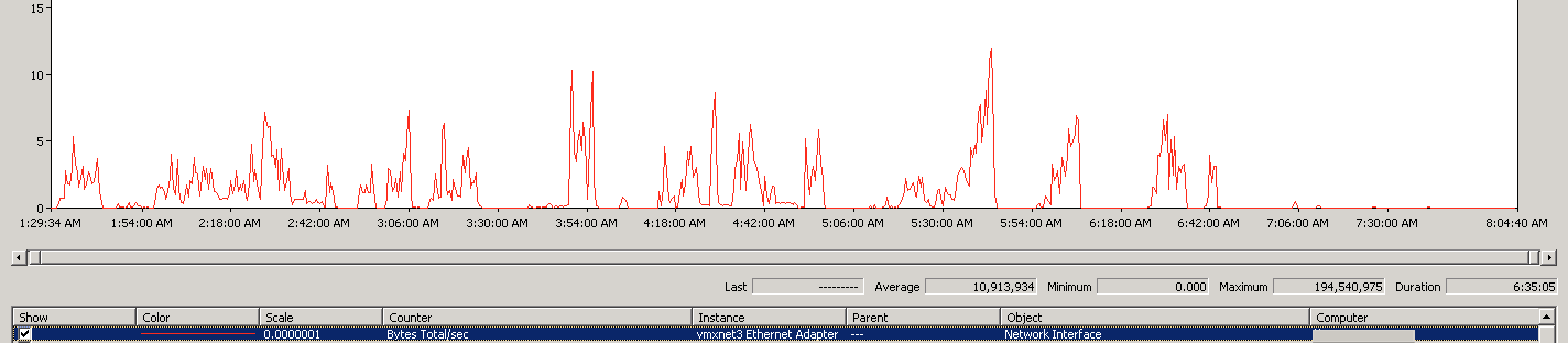This screenshot has width=1568, height=343.
Task: Sort by the Scale column header
Action: click(x=322, y=318)
